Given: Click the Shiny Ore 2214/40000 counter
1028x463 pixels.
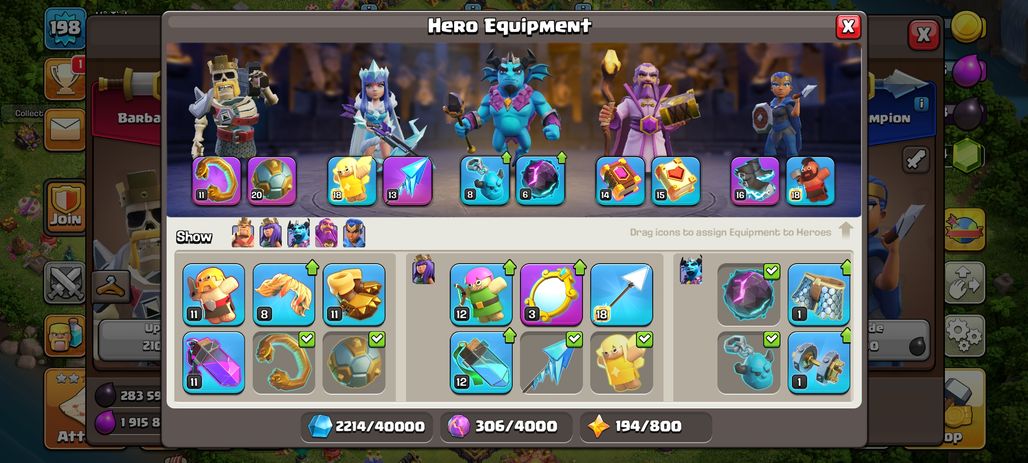Looking at the screenshot, I should tap(368, 427).
